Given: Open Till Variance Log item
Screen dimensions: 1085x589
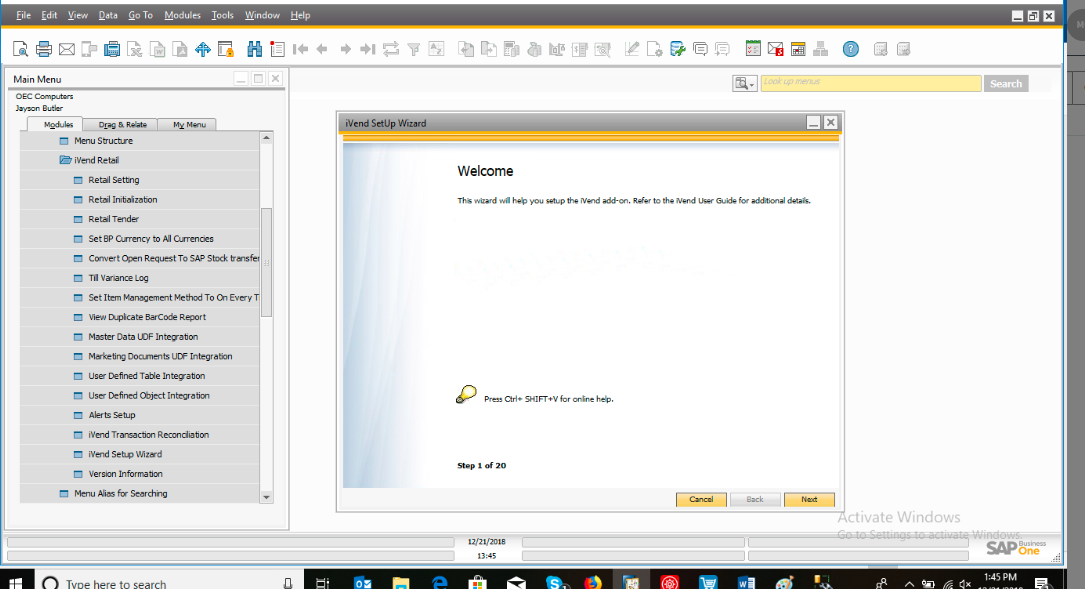Looking at the screenshot, I should tap(118, 278).
